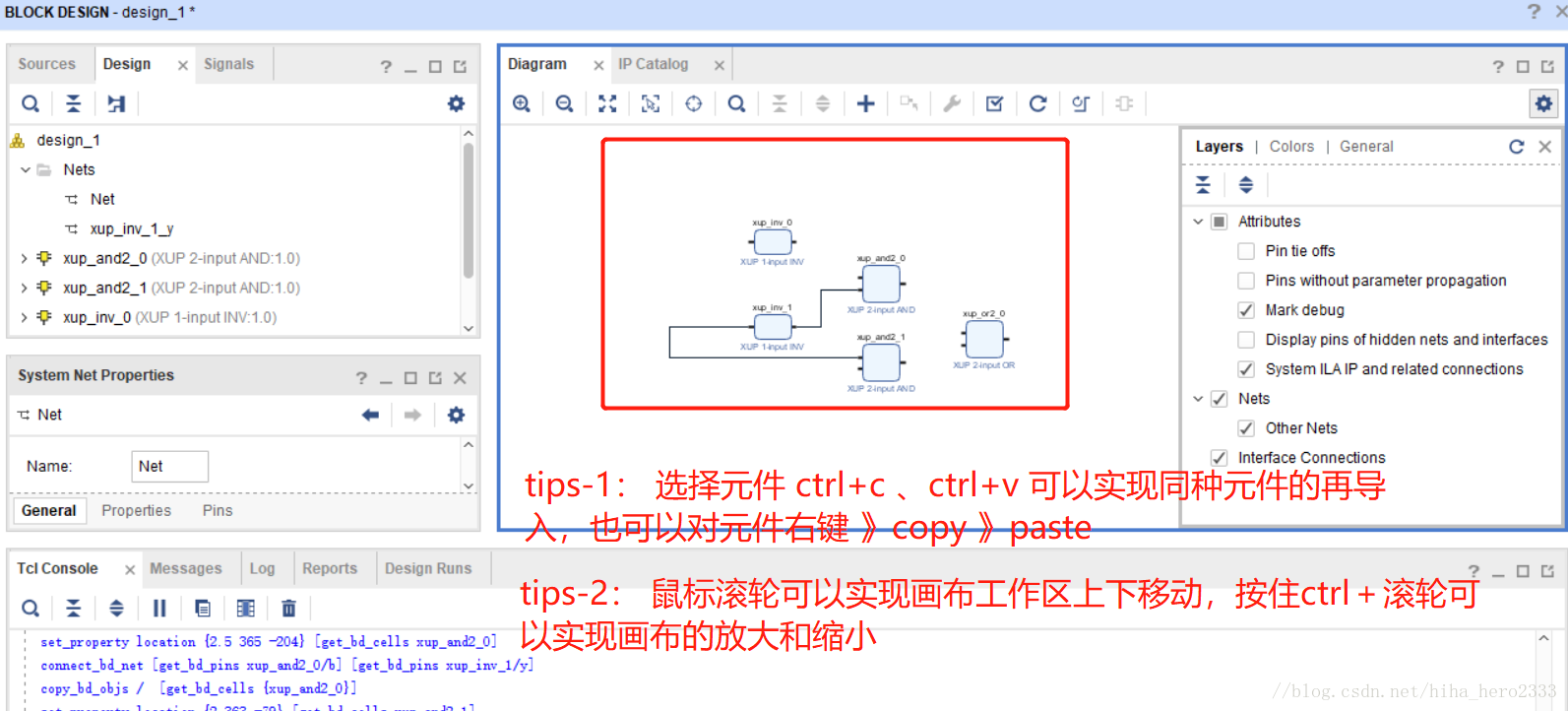Uncheck the Other Nets checkbox

click(x=1246, y=428)
